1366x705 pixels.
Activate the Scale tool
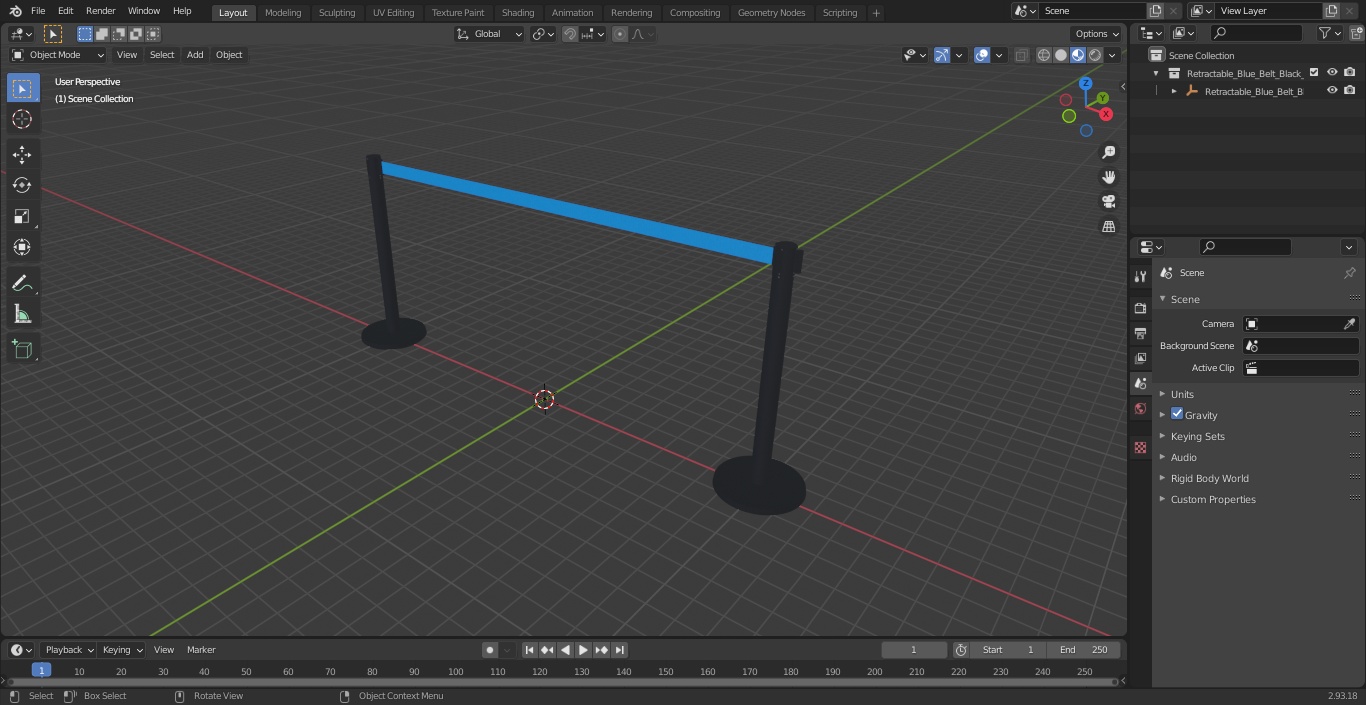(22, 216)
